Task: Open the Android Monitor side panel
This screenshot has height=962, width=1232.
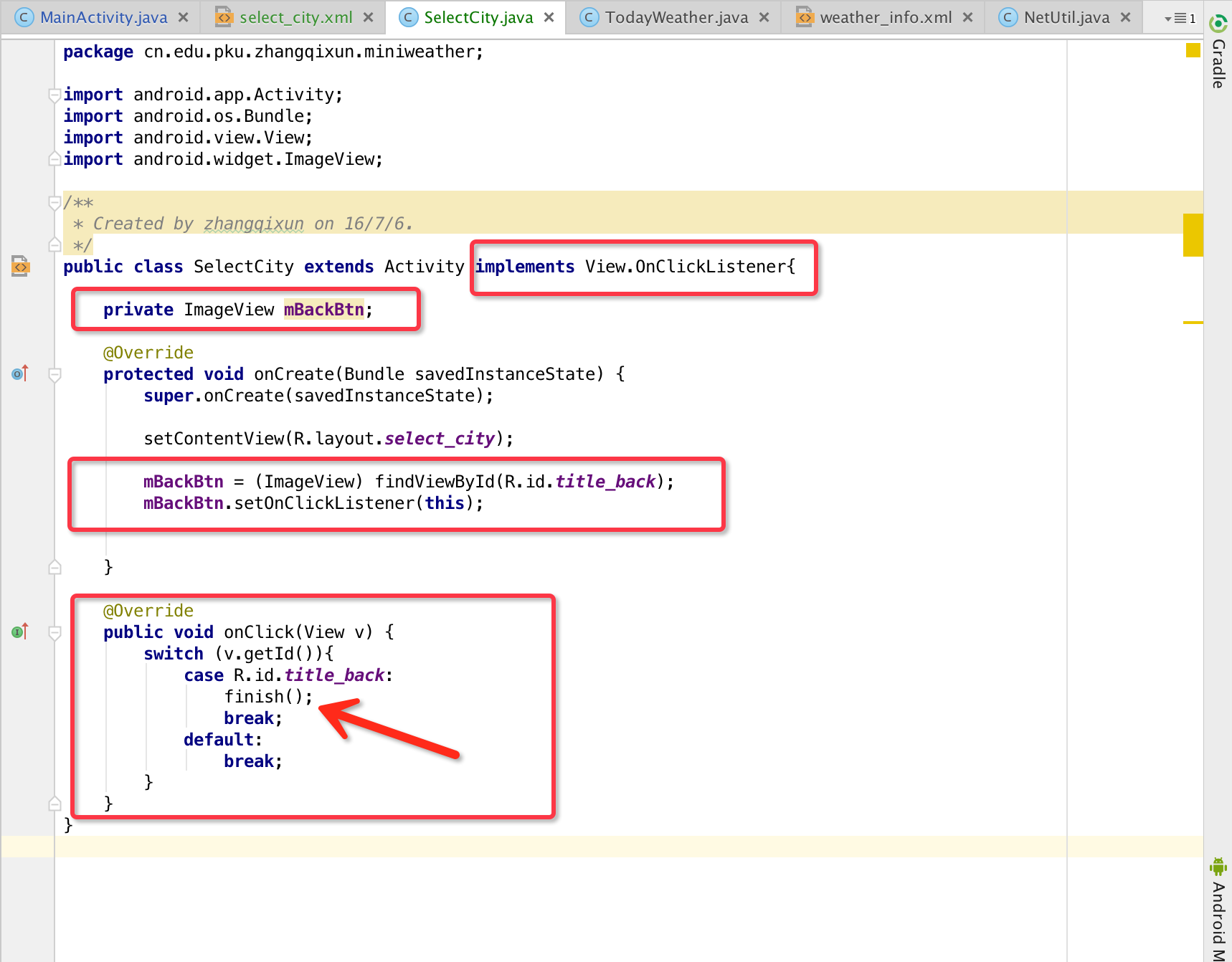Action: coord(1218,910)
